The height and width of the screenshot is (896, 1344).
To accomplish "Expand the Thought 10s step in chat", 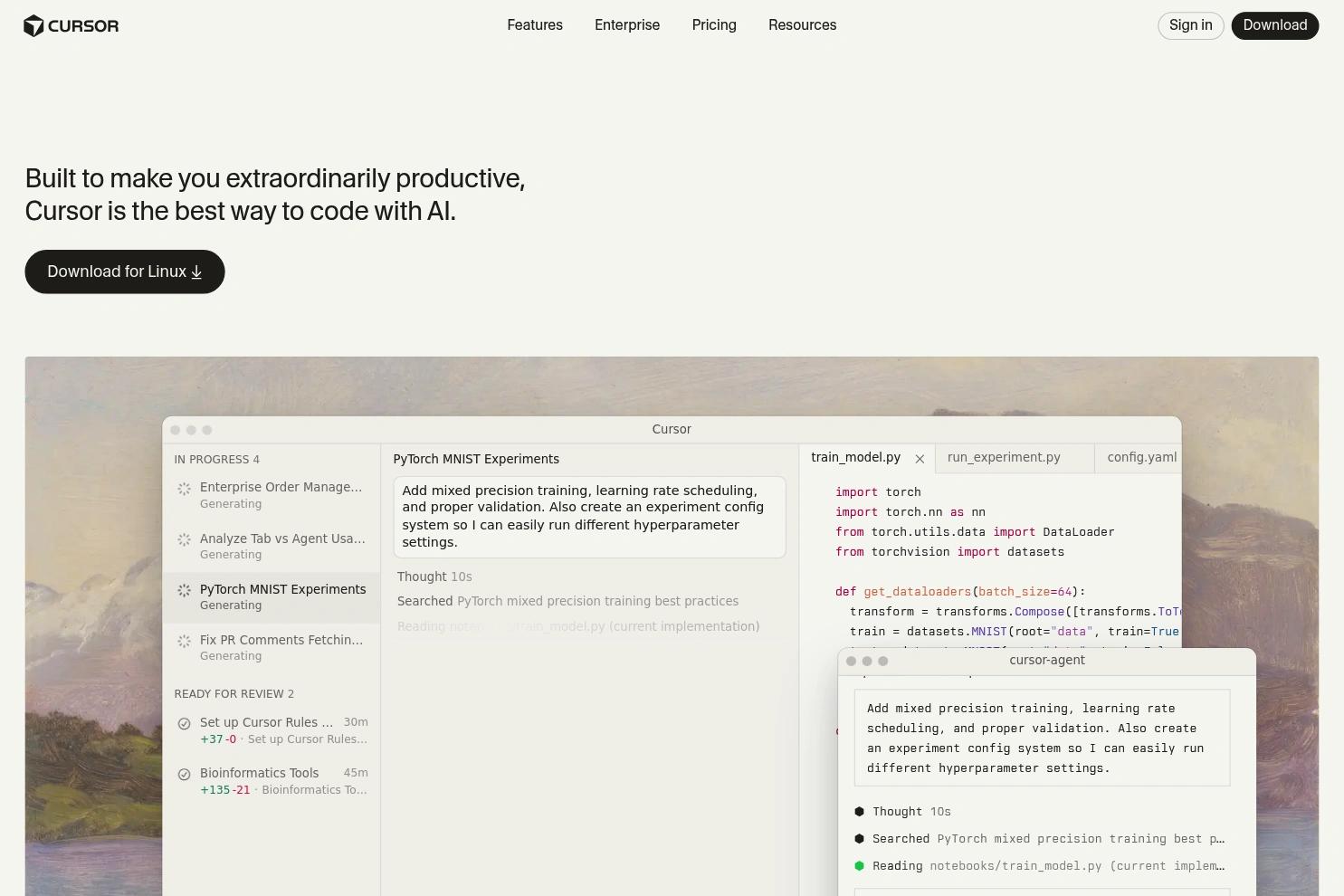I will [434, 577].
